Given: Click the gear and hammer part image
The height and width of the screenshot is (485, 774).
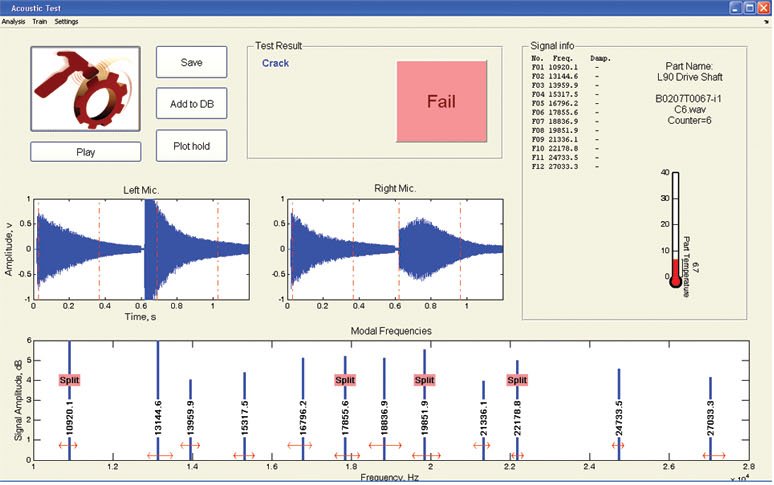Looking at the screenshot, I should tap(85, 88).
